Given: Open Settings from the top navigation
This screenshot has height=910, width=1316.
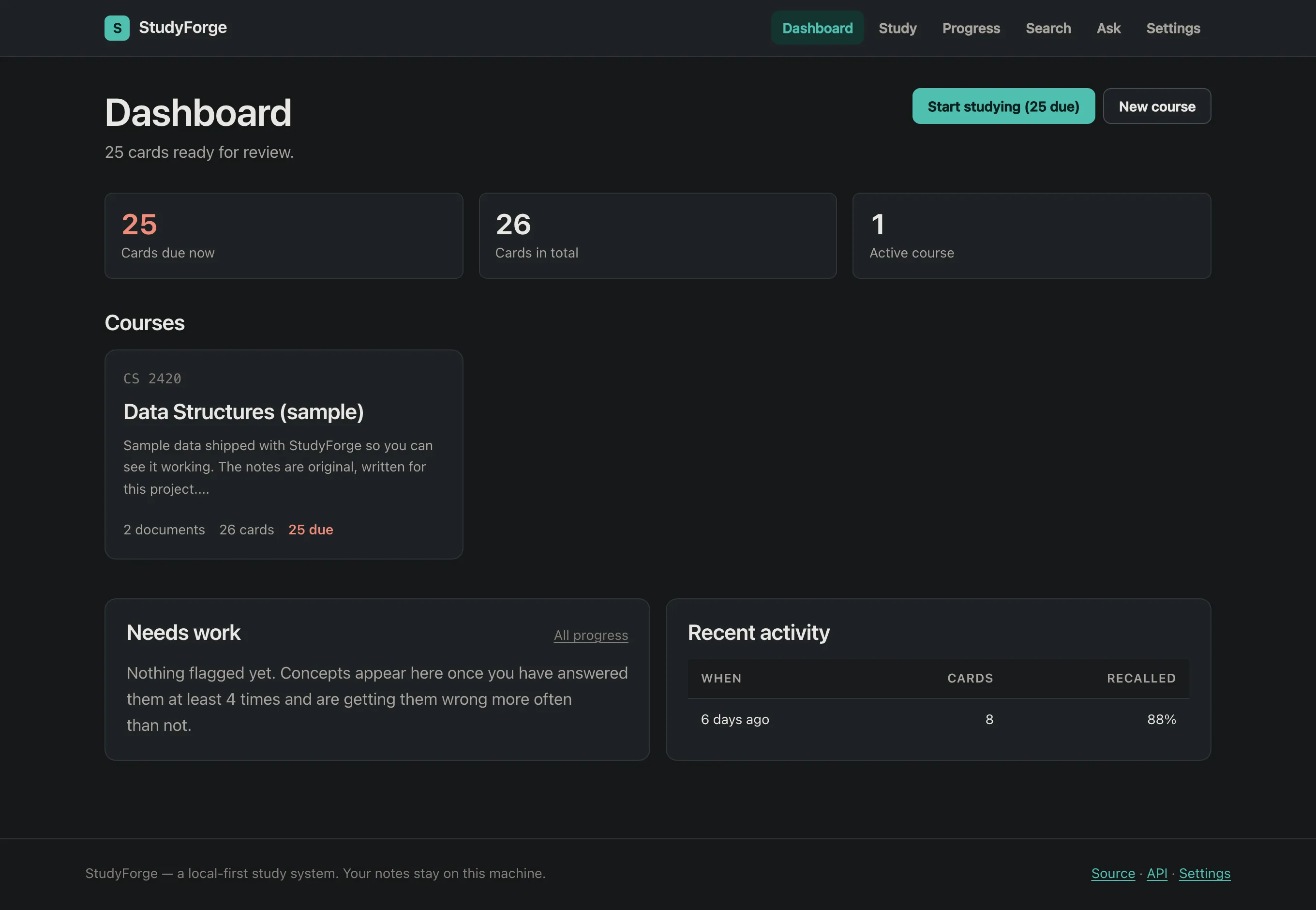Looking at the screenshot, I should 1173,28.
